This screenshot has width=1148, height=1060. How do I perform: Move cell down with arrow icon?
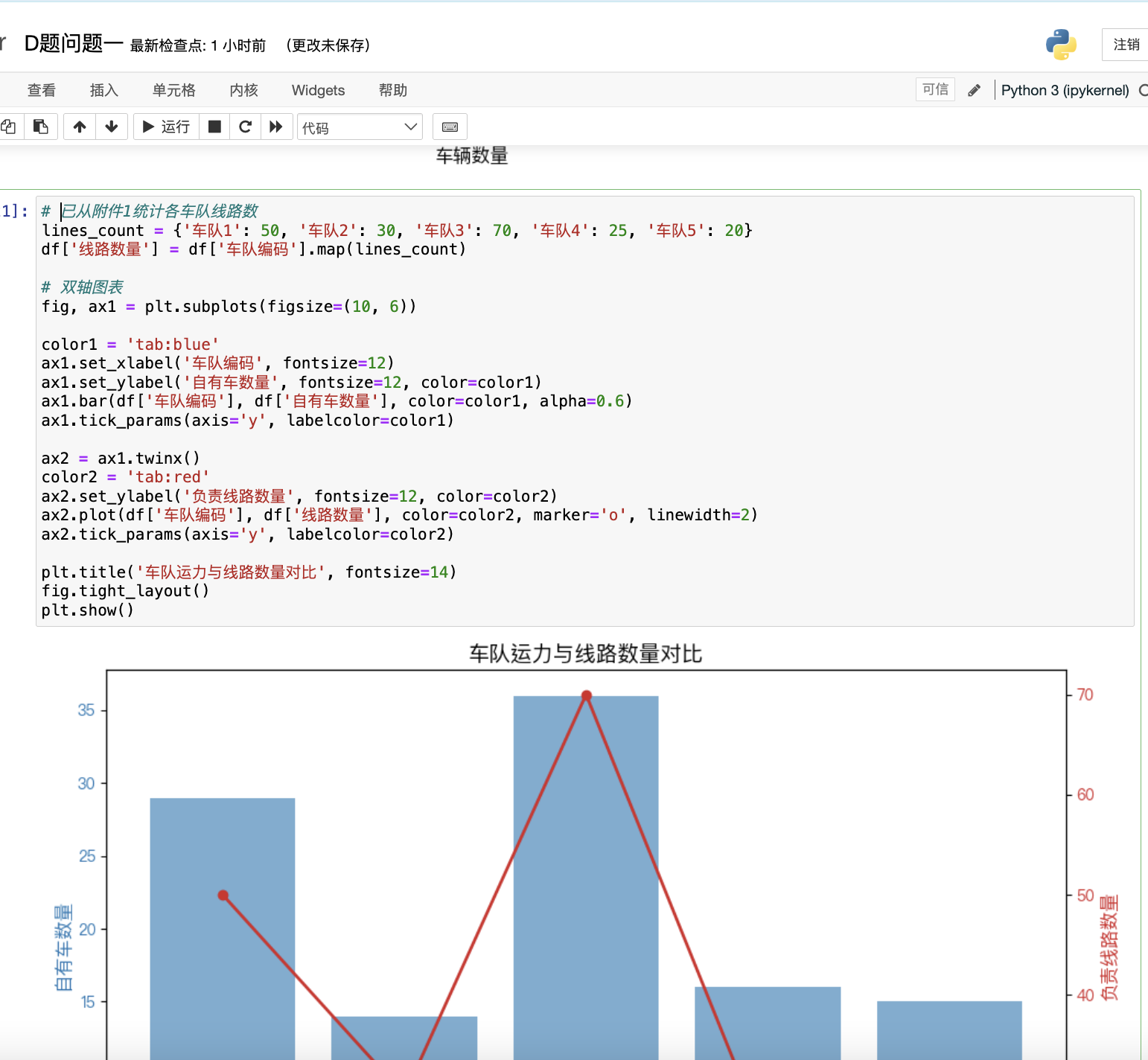click(x=112, y=127)
